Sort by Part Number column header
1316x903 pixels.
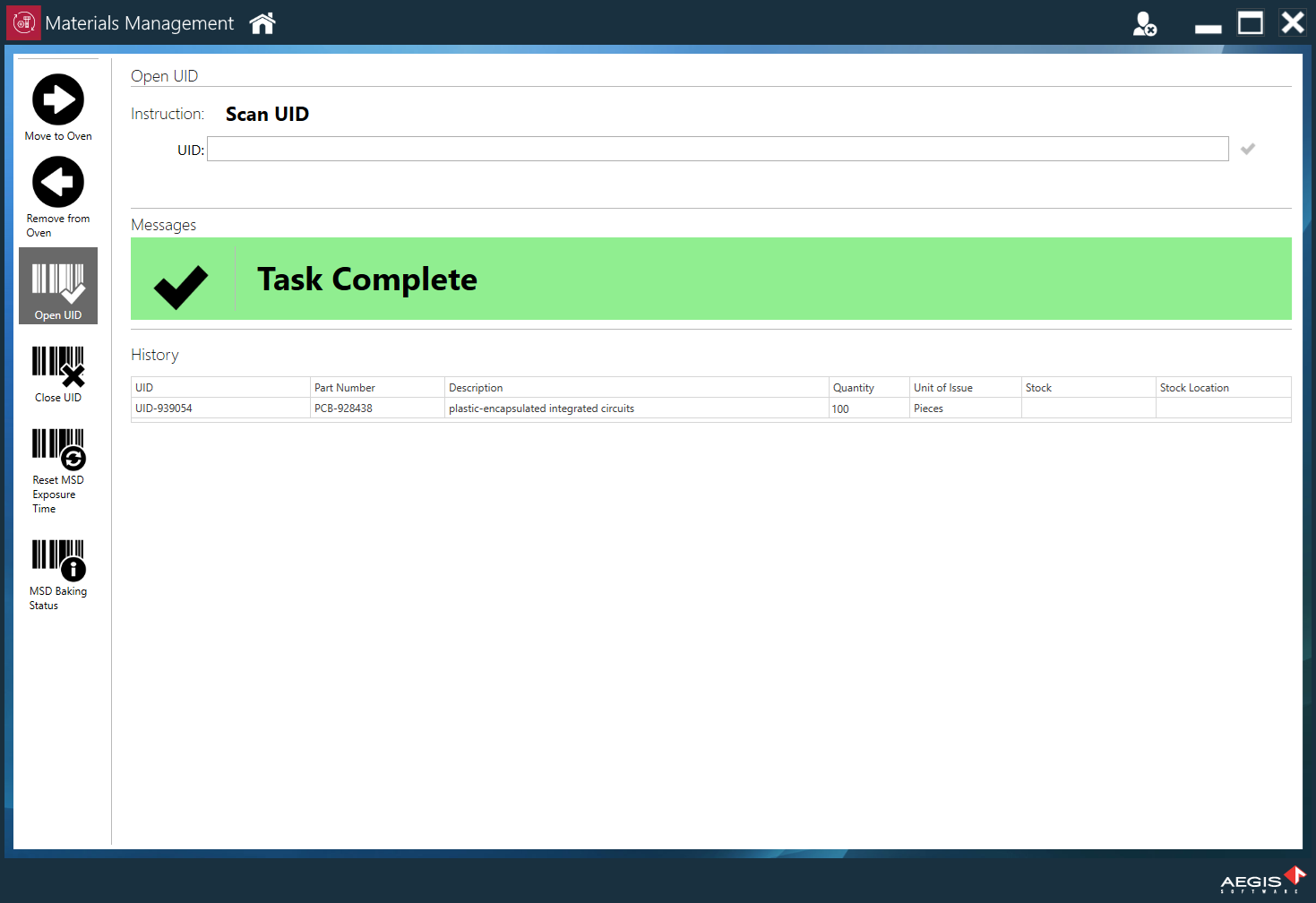(376, 388)
